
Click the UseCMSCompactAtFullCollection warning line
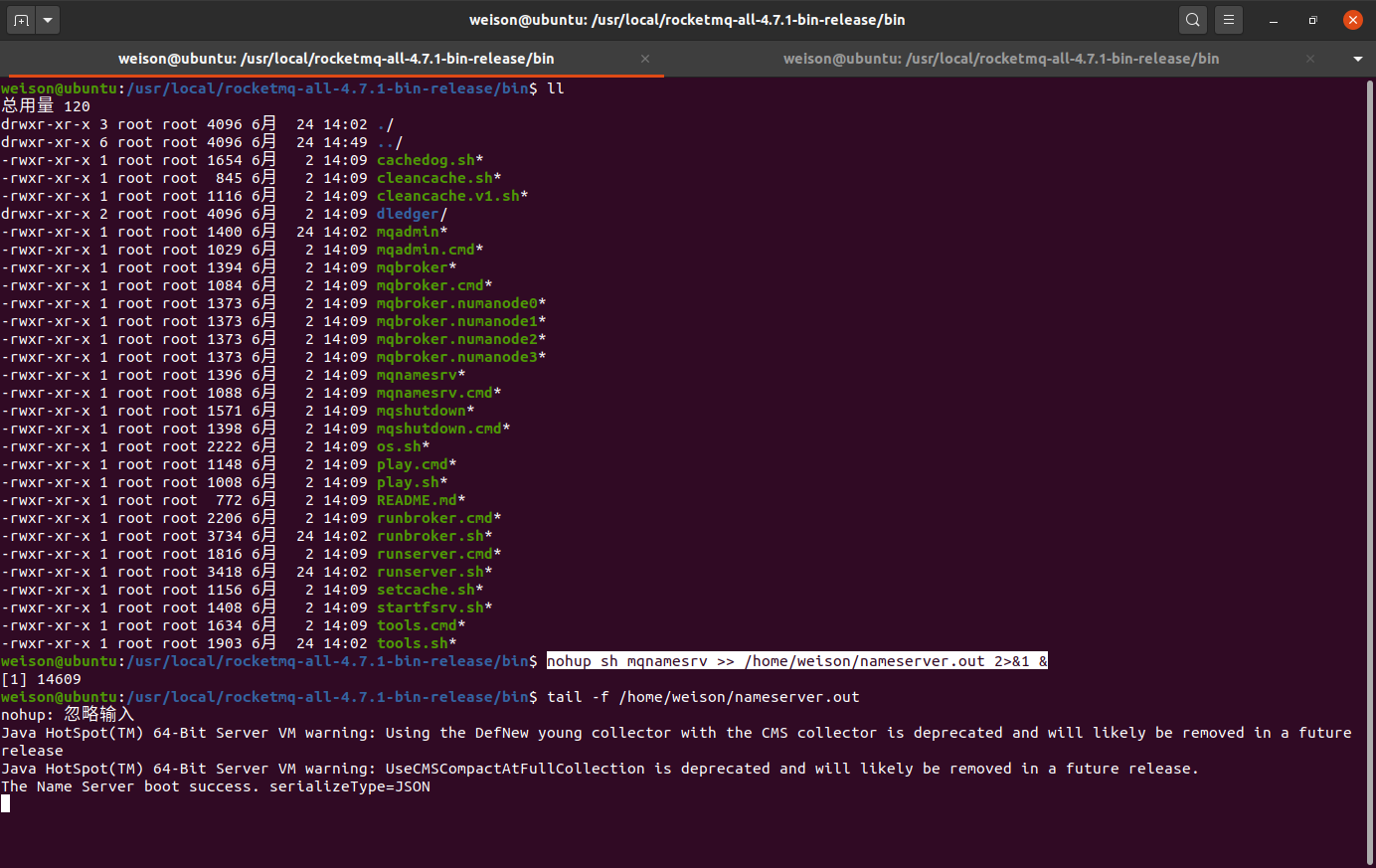coord(600,769)
